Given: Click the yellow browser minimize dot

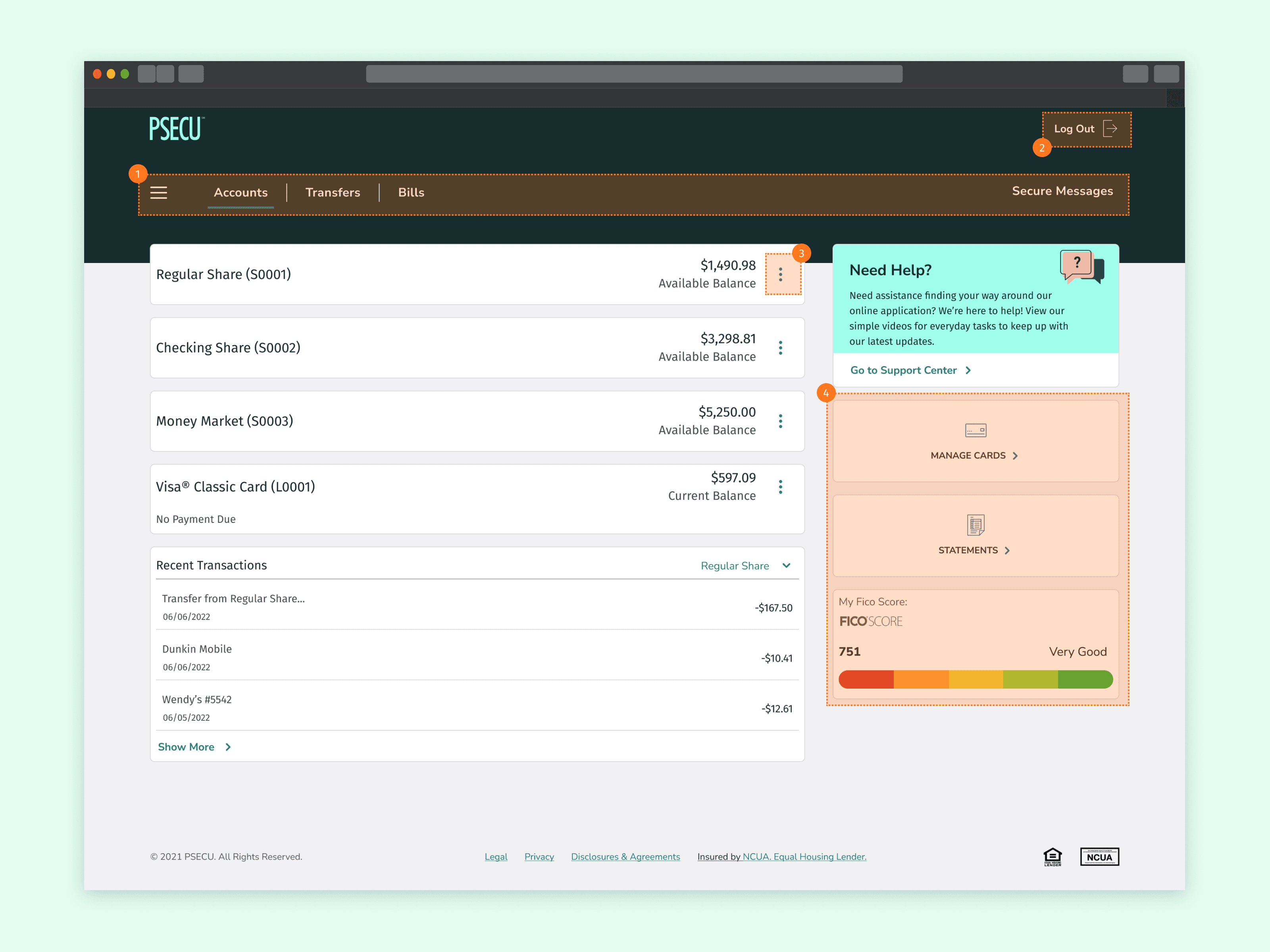Looking at the screenshot, I should pyautogui.click(x=111, y=74).
